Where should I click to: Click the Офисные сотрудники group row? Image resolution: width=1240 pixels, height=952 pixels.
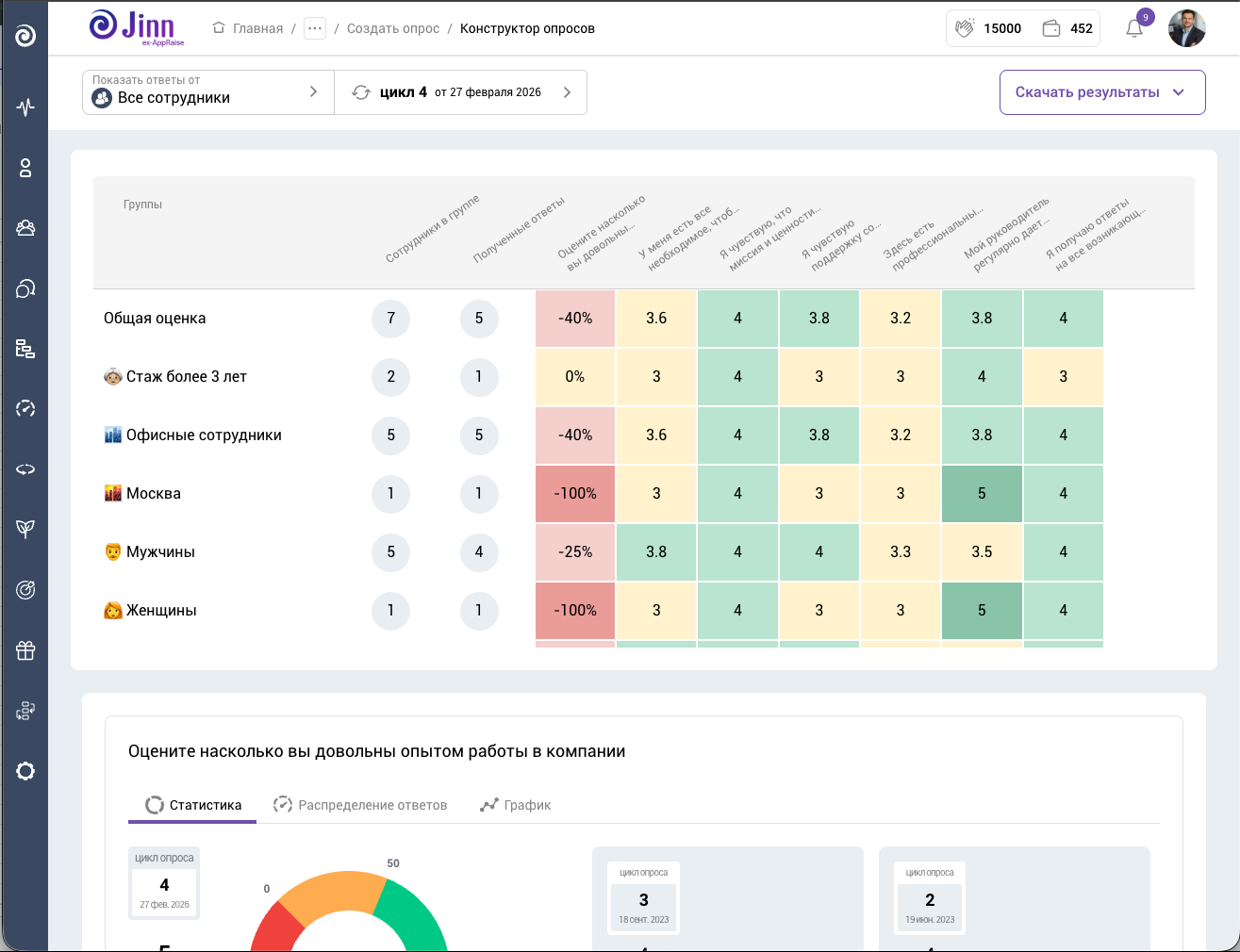(192, 435)
